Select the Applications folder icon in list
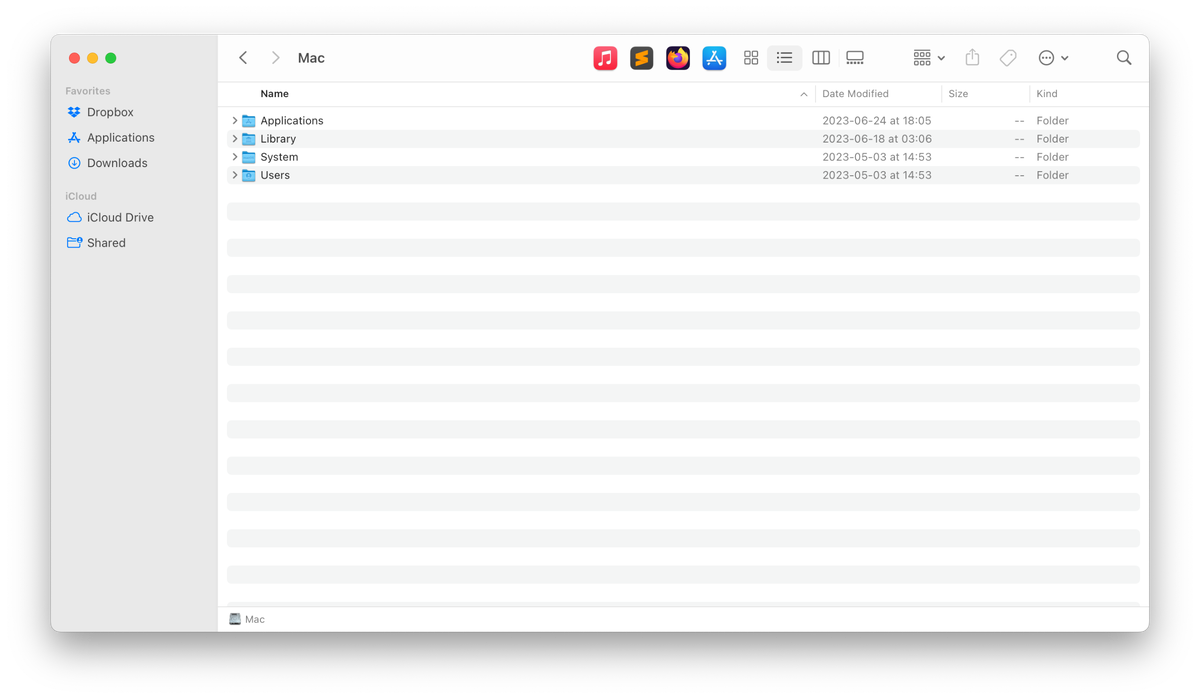The width and height of the screenshot is (1200, 699). click(249, 121)
